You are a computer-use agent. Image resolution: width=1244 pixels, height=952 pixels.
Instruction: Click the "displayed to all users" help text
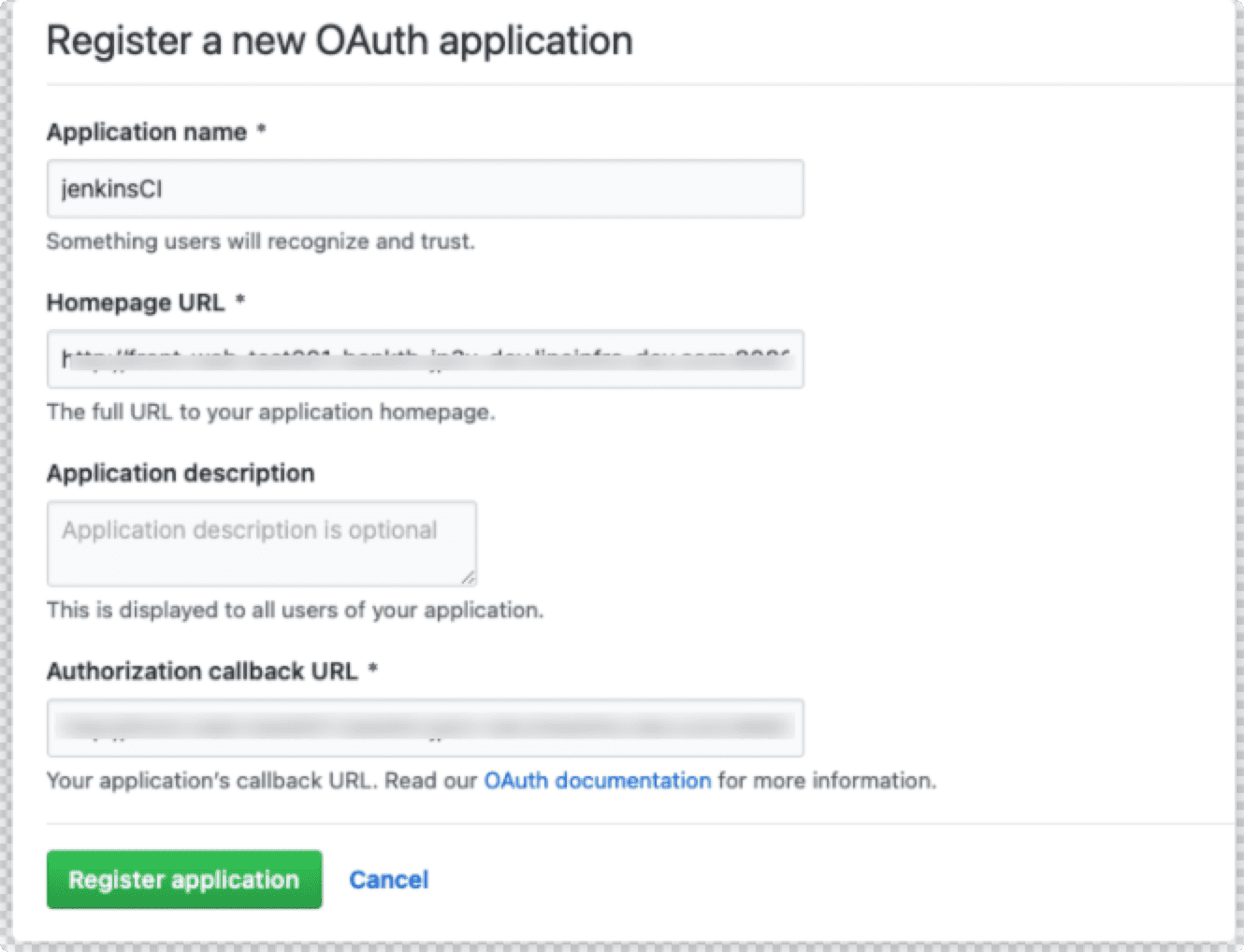coord(295,611)
